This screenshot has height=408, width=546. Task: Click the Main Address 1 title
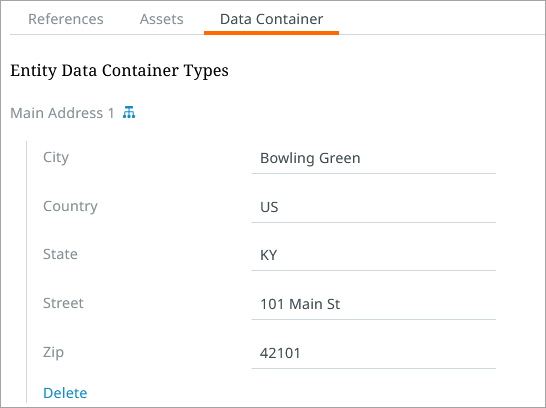[62, 113]
